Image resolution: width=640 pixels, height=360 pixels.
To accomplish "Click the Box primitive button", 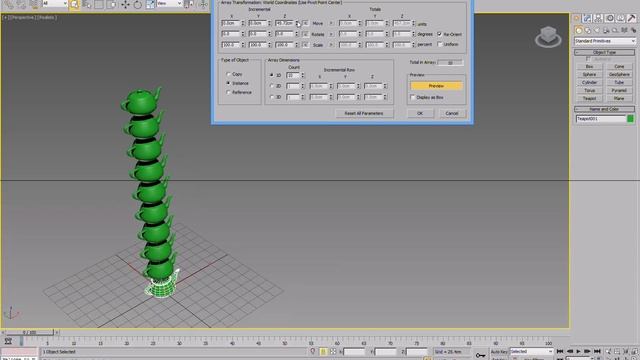I will coord(589,66).
